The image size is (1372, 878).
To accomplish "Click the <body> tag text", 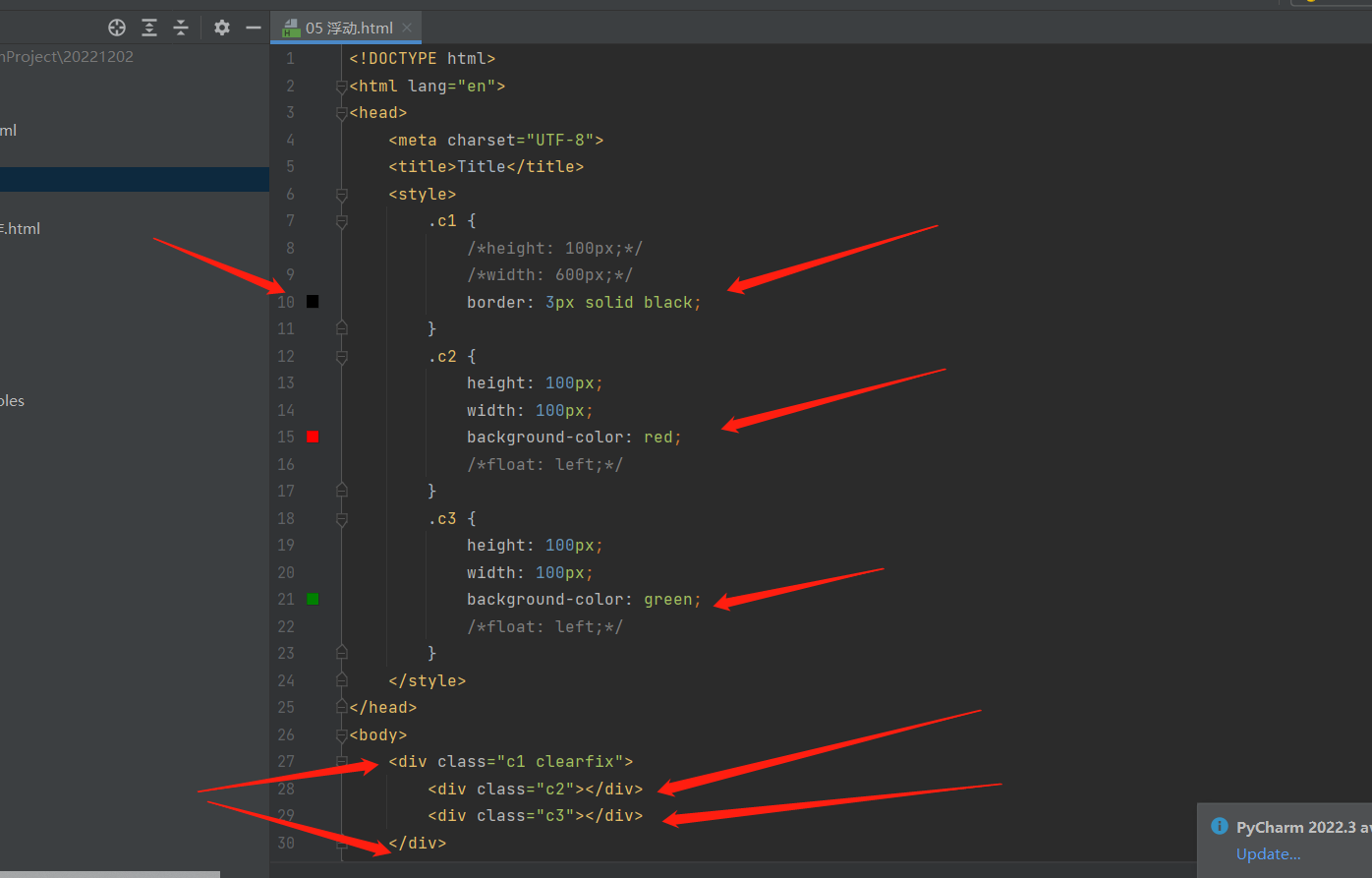I will 378,735.
